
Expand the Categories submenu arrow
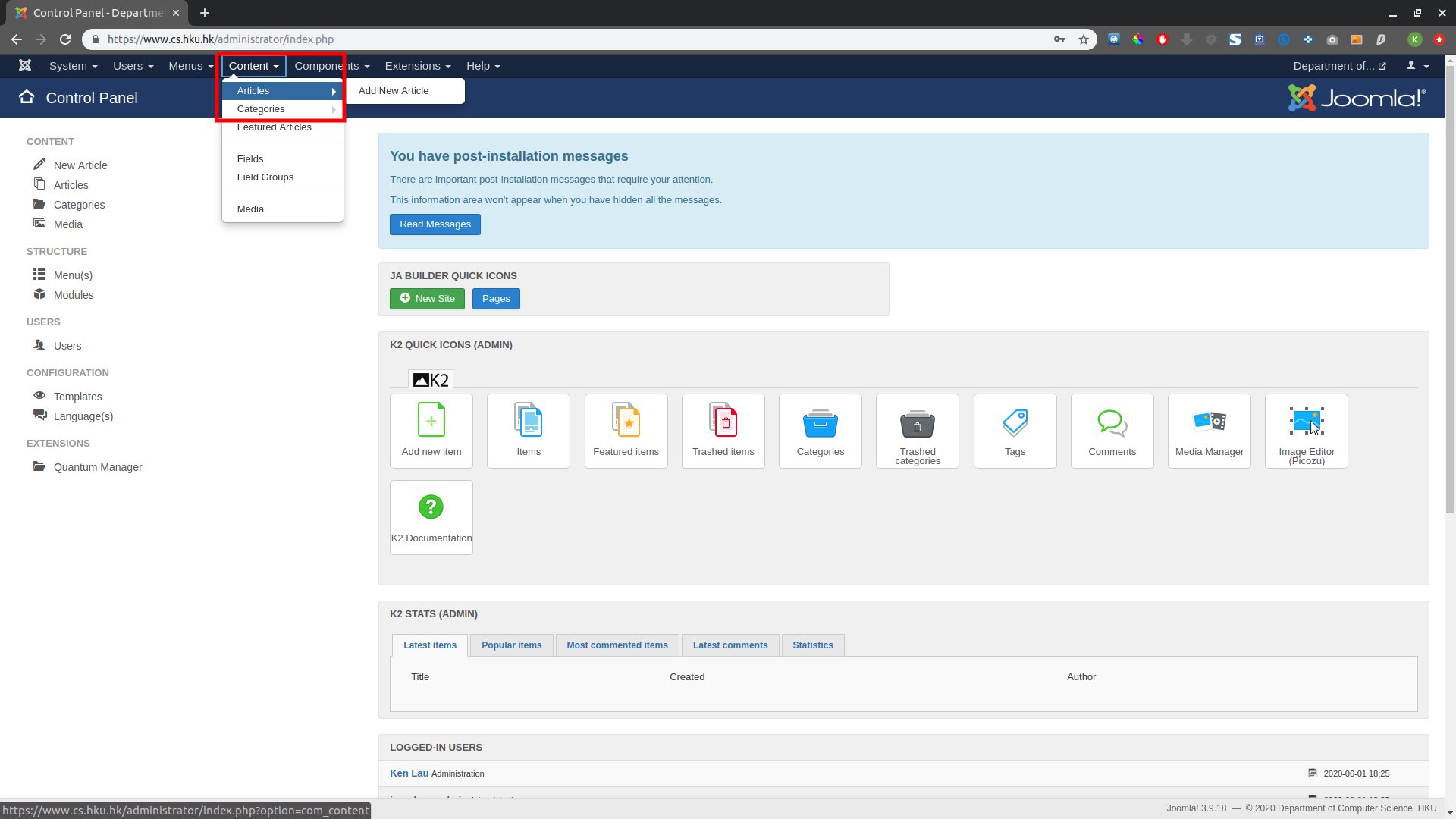[x=335, y=109]
